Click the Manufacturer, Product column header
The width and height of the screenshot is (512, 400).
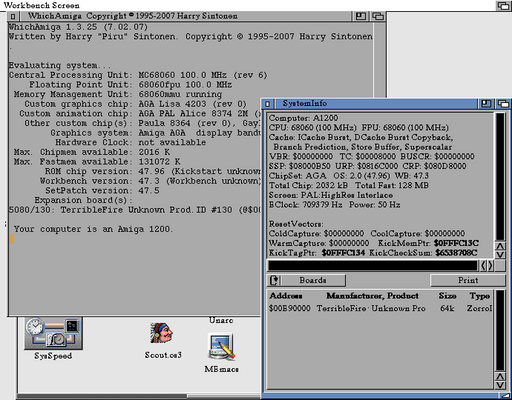[x=372, y=296]
